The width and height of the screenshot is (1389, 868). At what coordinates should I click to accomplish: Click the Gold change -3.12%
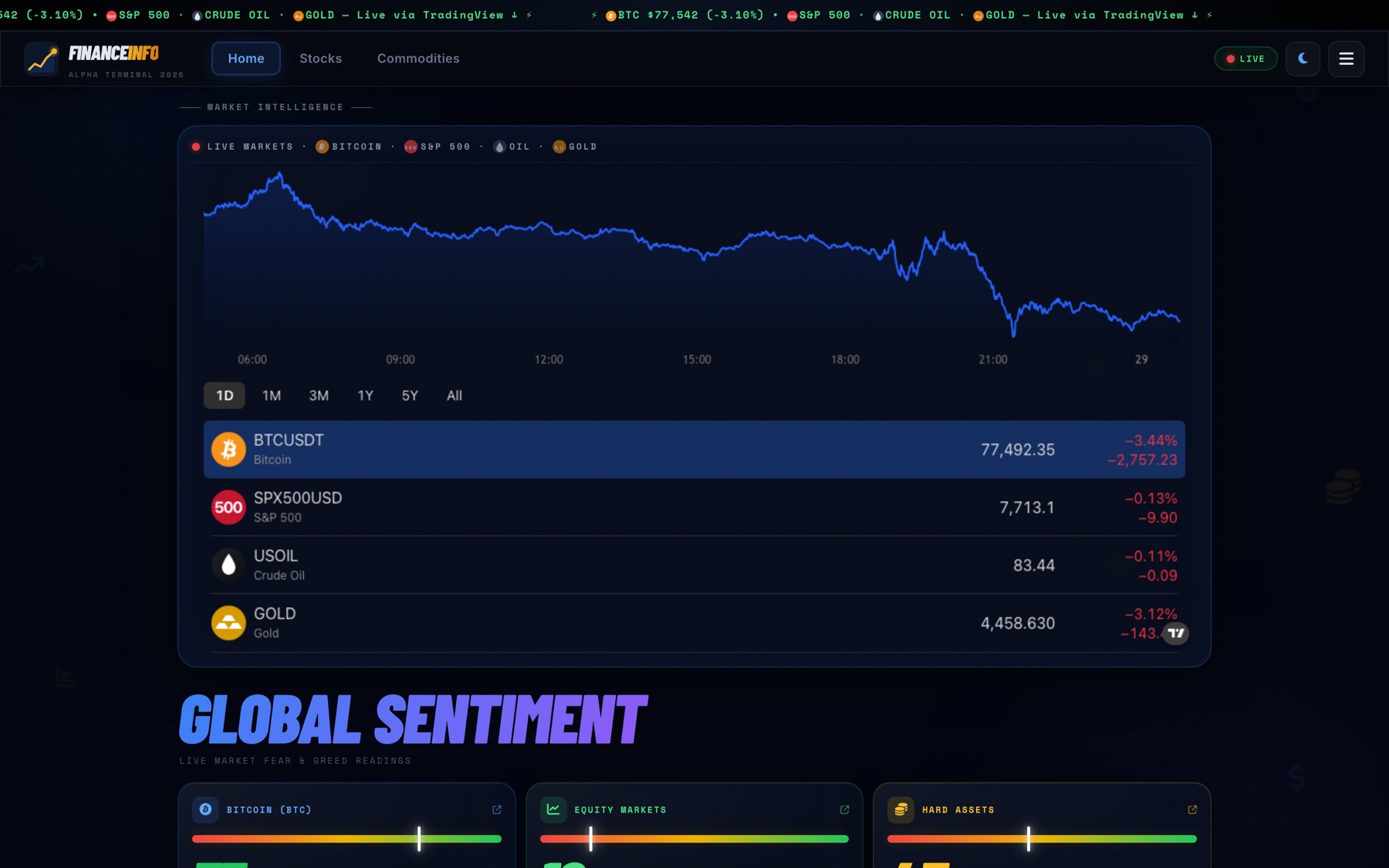tap(1151, 614)
